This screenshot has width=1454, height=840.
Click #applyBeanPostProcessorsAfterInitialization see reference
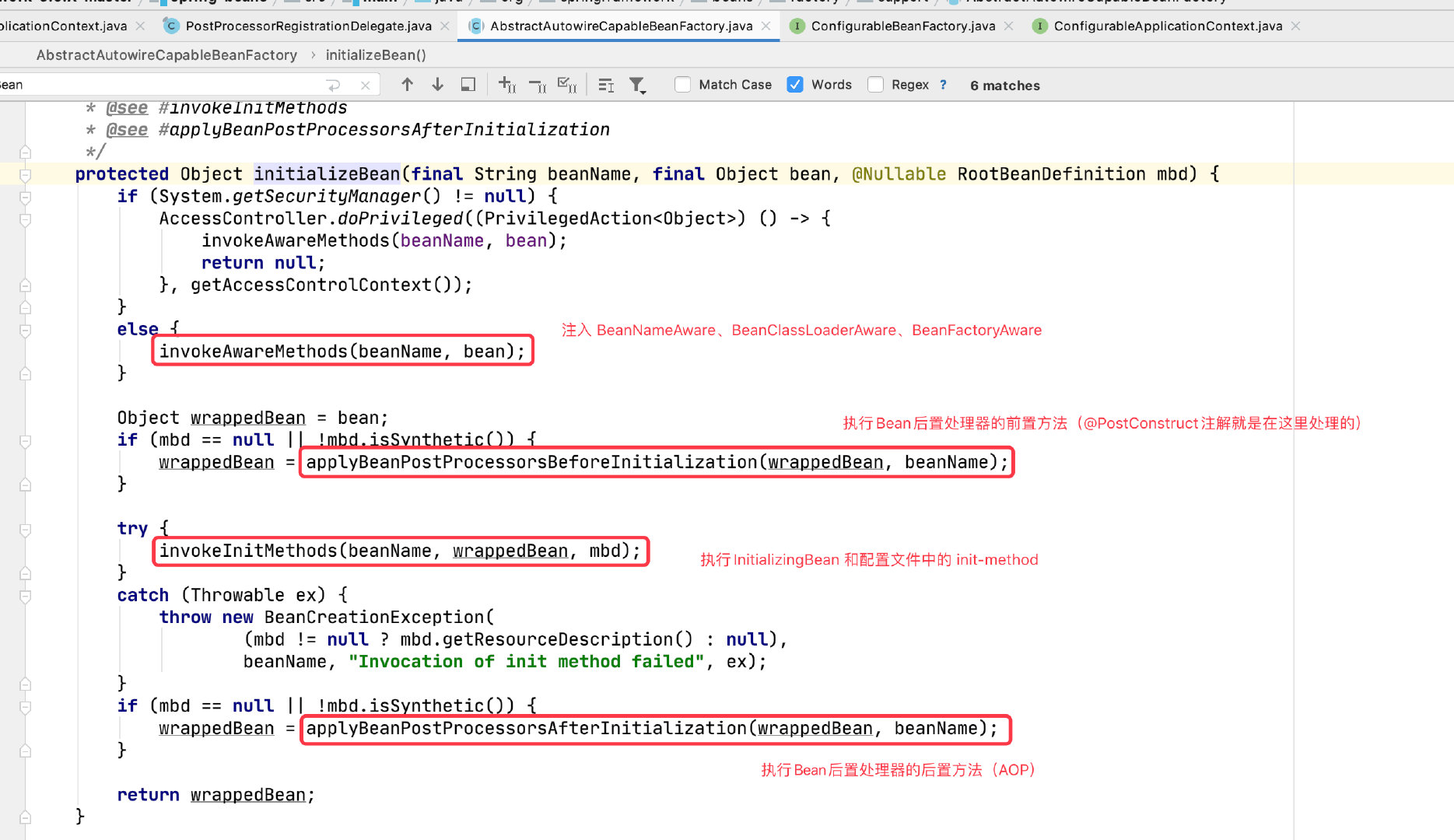tap(384, 130)
